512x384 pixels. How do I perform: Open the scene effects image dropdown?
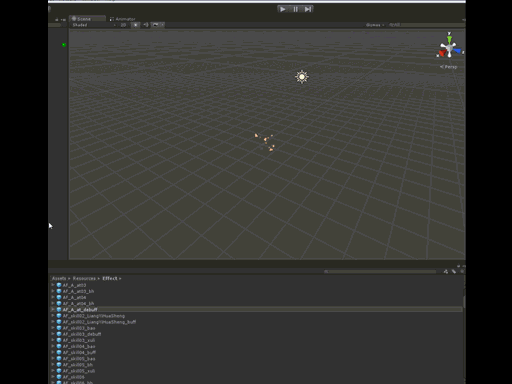(157, 25)
